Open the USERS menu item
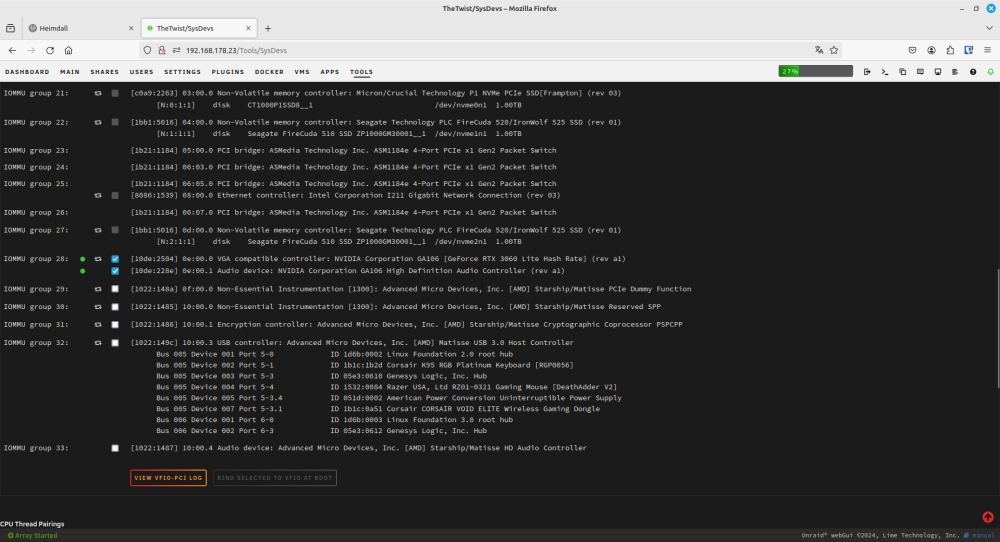Viewport: 1000px width, 542px height. coord(142,72)
